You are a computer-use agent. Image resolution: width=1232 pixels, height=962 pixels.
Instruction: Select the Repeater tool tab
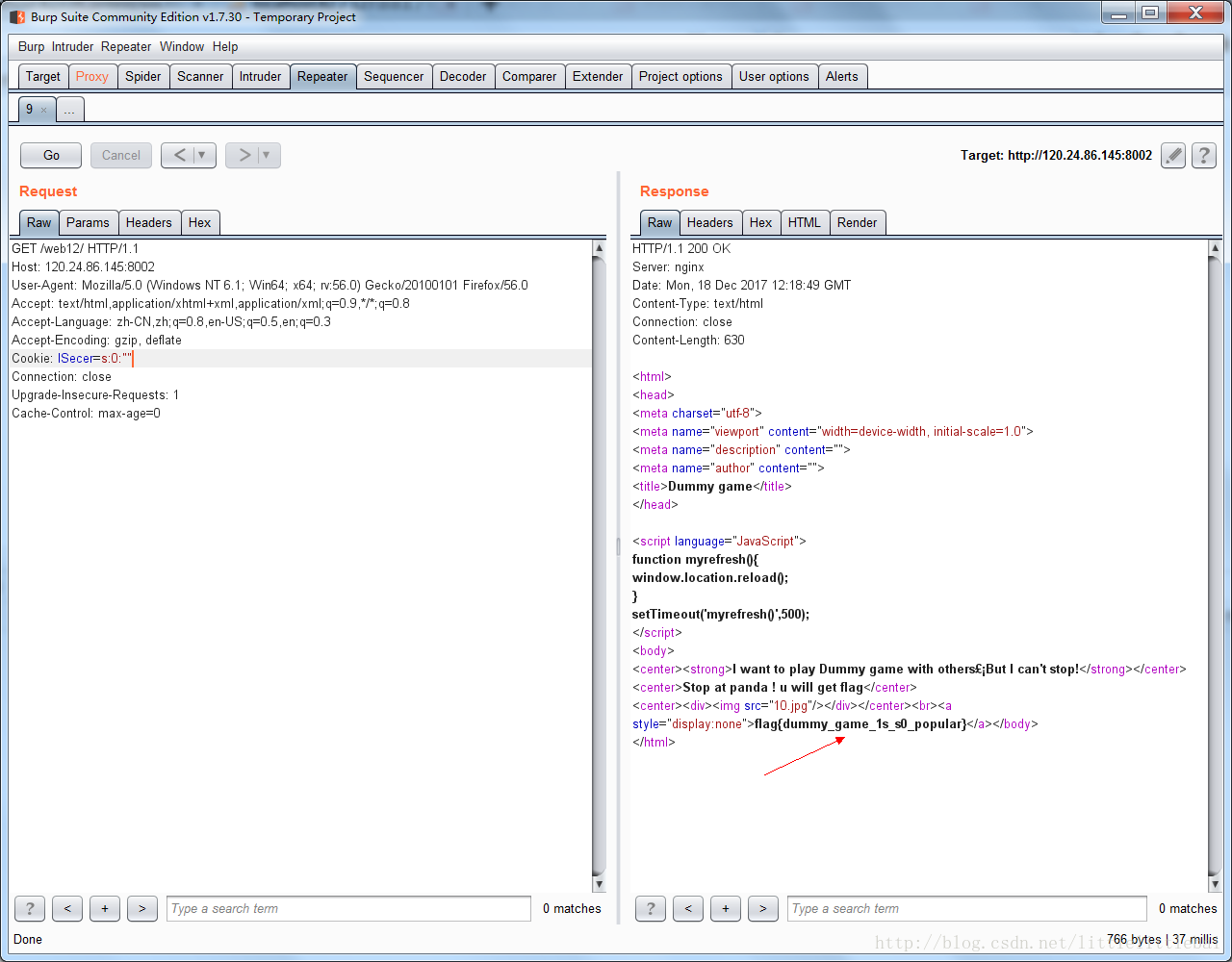[x=322, y=76]
